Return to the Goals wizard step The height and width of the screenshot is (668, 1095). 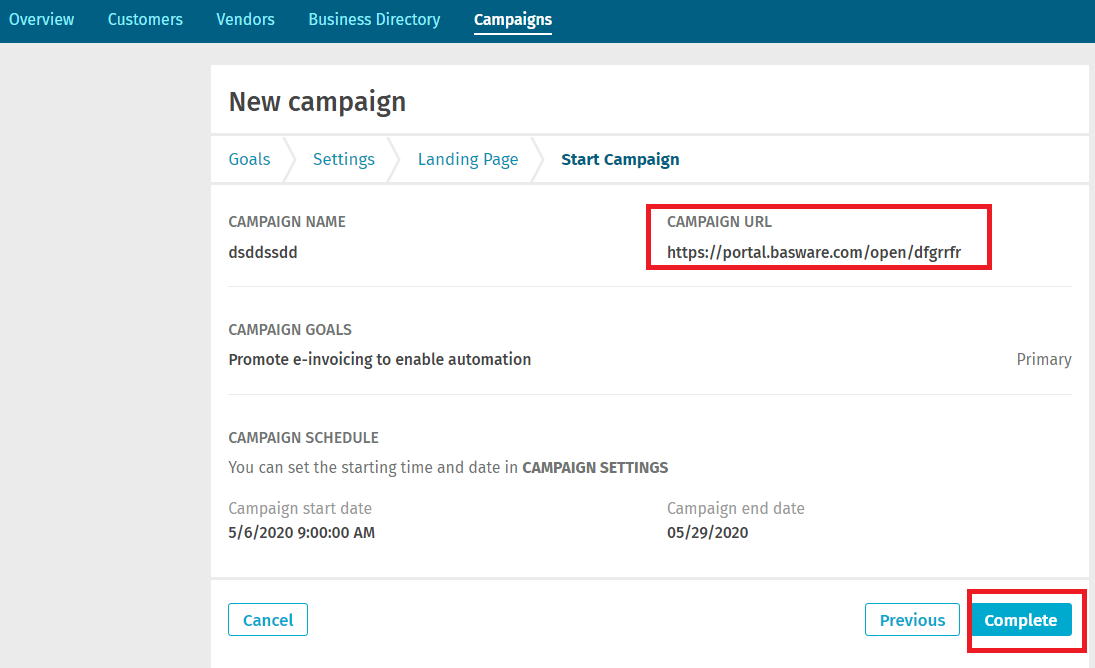(249, 159)
